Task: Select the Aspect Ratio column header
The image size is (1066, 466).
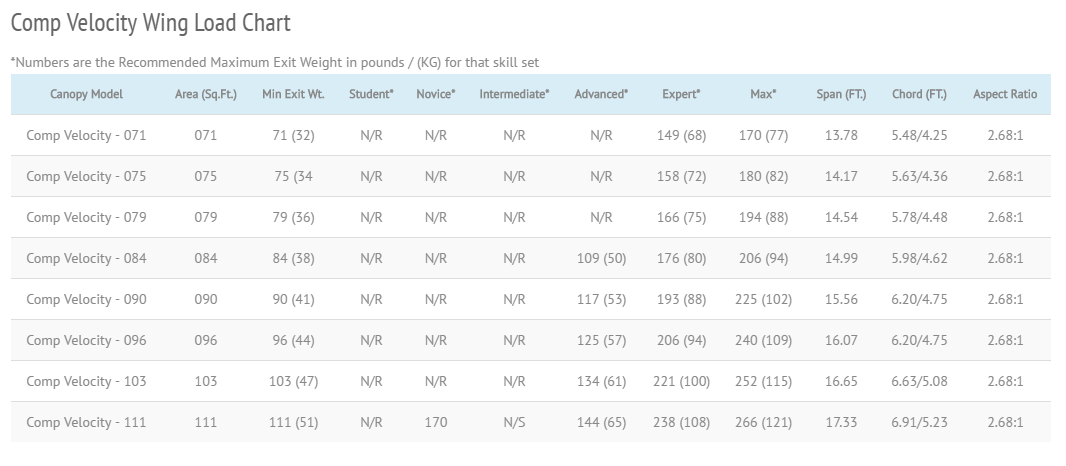Action: point(1004,94)
